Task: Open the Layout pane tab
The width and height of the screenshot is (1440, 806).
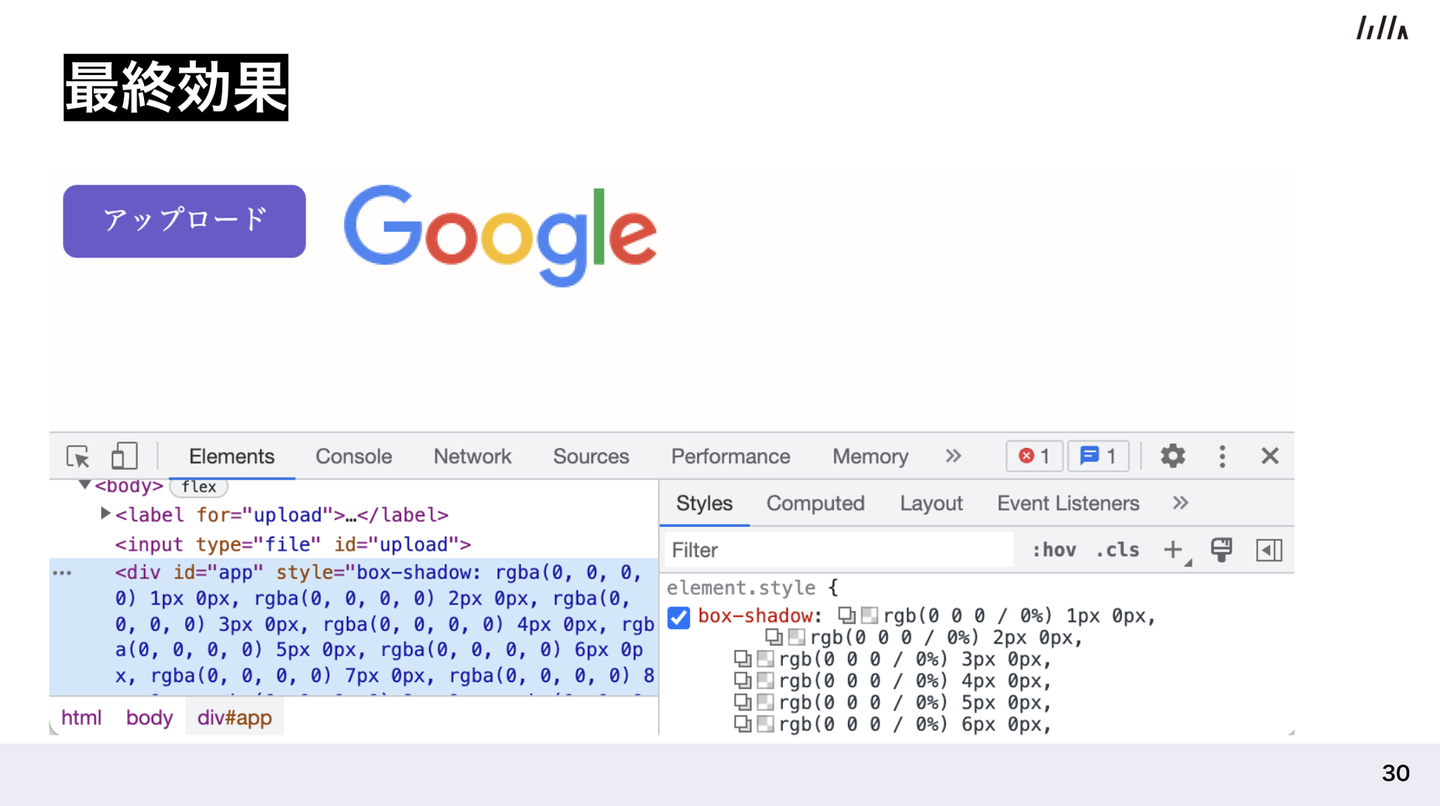Action: 931,503
